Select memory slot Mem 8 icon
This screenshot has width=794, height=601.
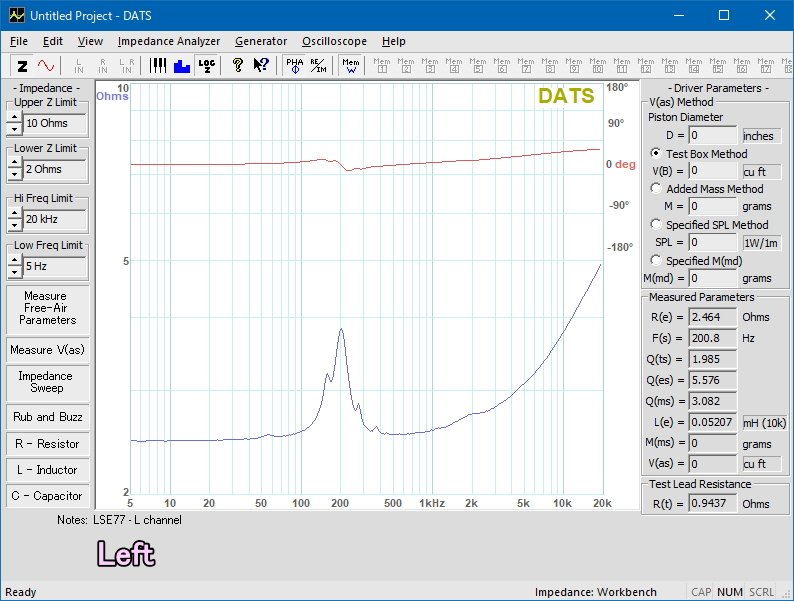point(550,65)
